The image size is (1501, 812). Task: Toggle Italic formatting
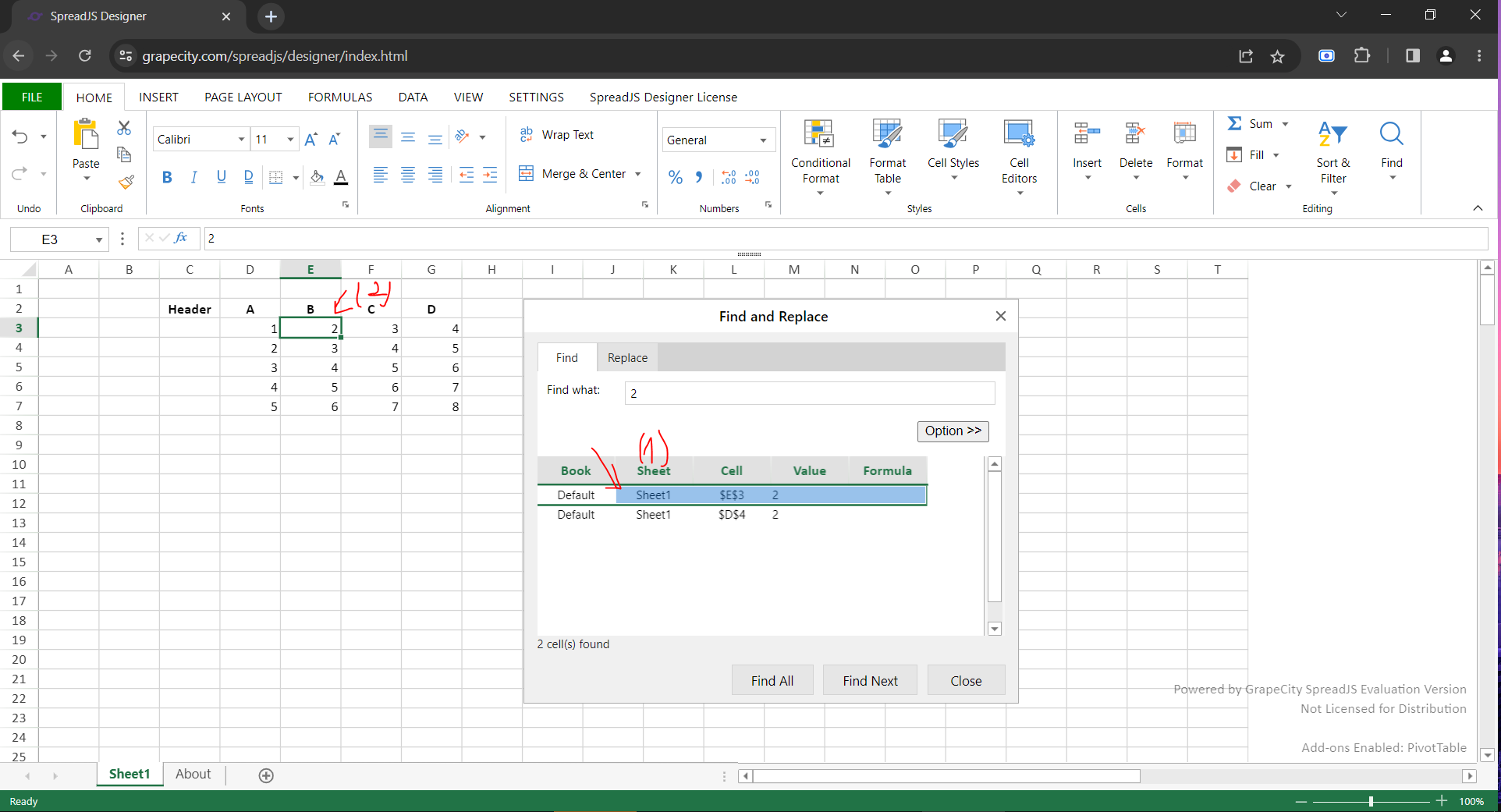(193, 178)
